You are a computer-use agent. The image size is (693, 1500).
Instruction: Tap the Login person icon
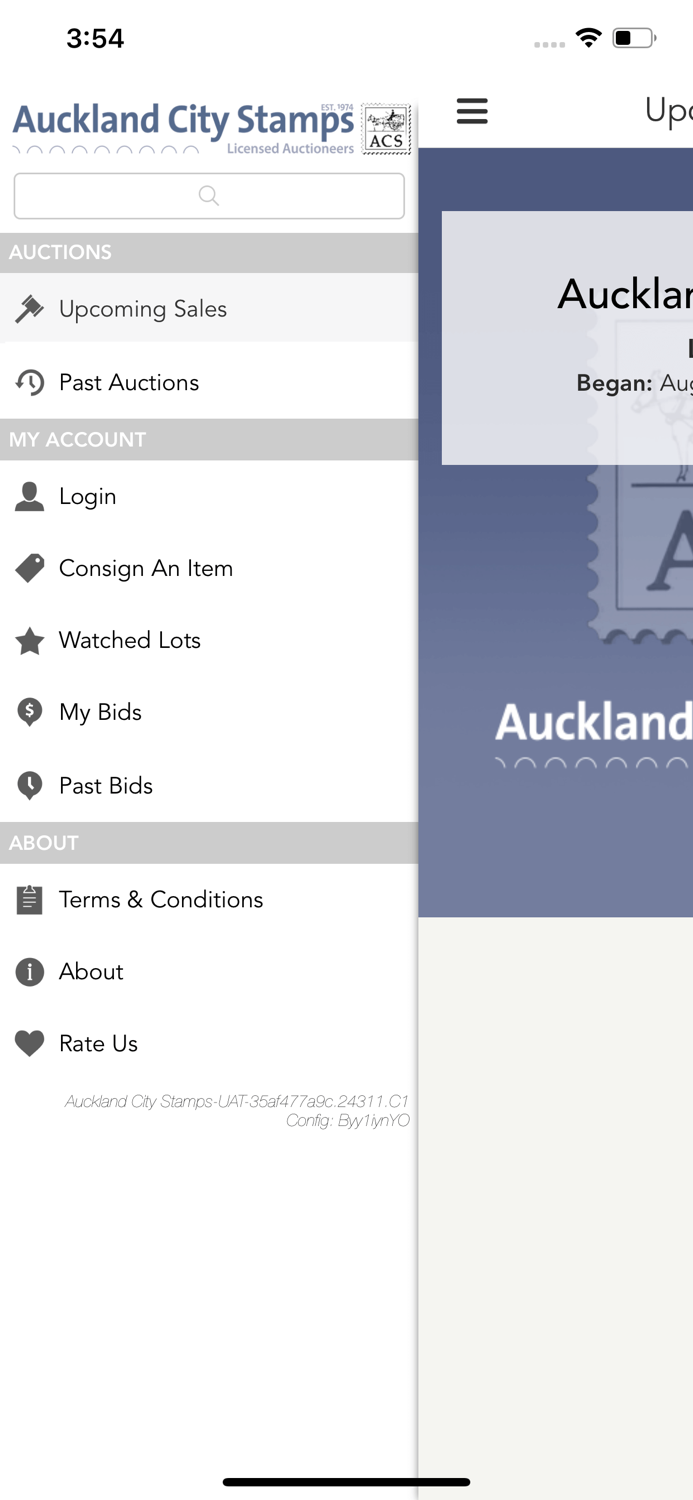pyautogui.click(x=30, y=496)
